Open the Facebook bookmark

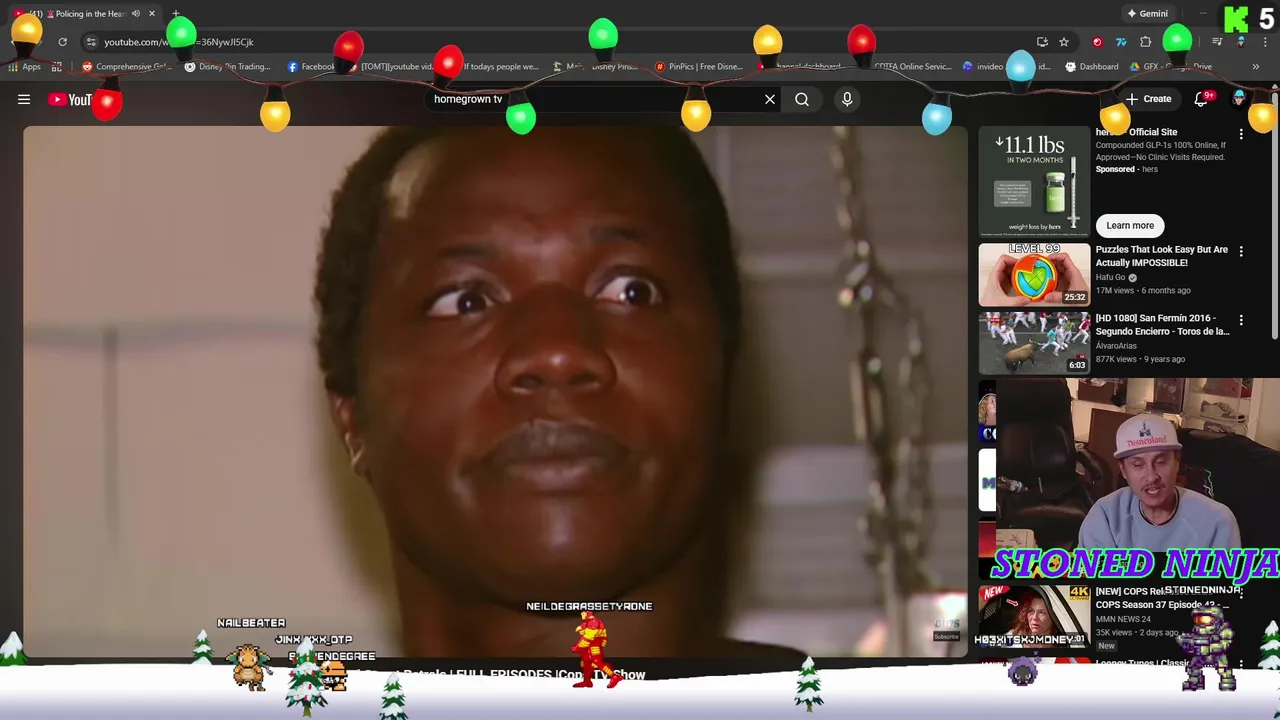pos(311,67)
